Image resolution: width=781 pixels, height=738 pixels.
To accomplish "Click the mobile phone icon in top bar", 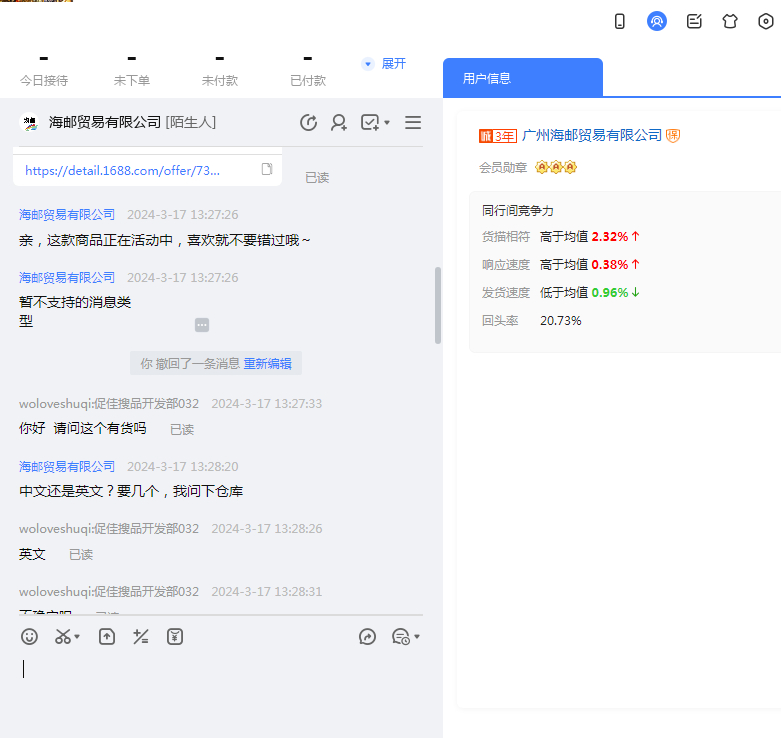I will 620,21.
